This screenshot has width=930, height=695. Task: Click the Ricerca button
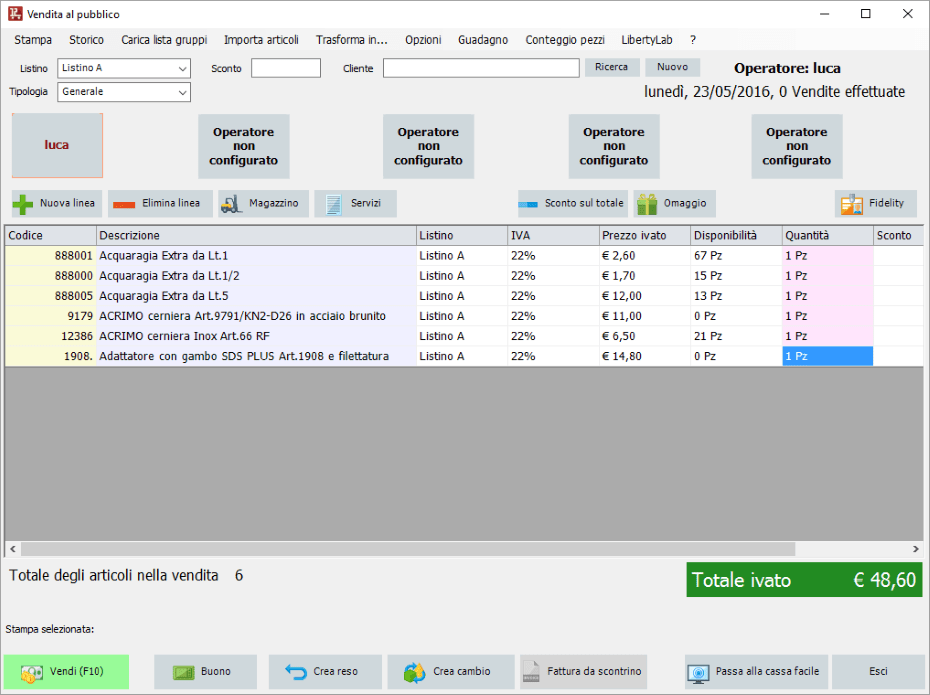click(x=612, y=67)
